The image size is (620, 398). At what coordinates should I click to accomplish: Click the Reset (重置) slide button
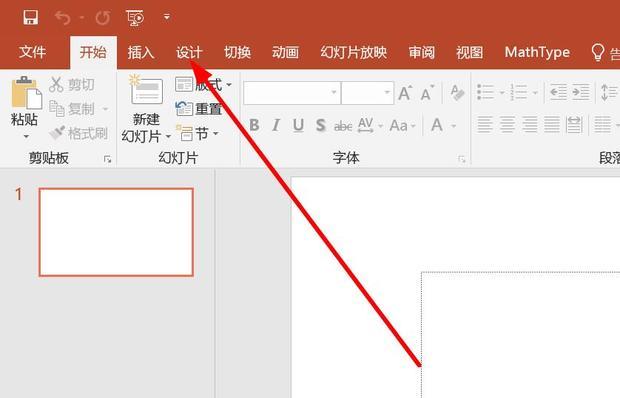point(198,109)
